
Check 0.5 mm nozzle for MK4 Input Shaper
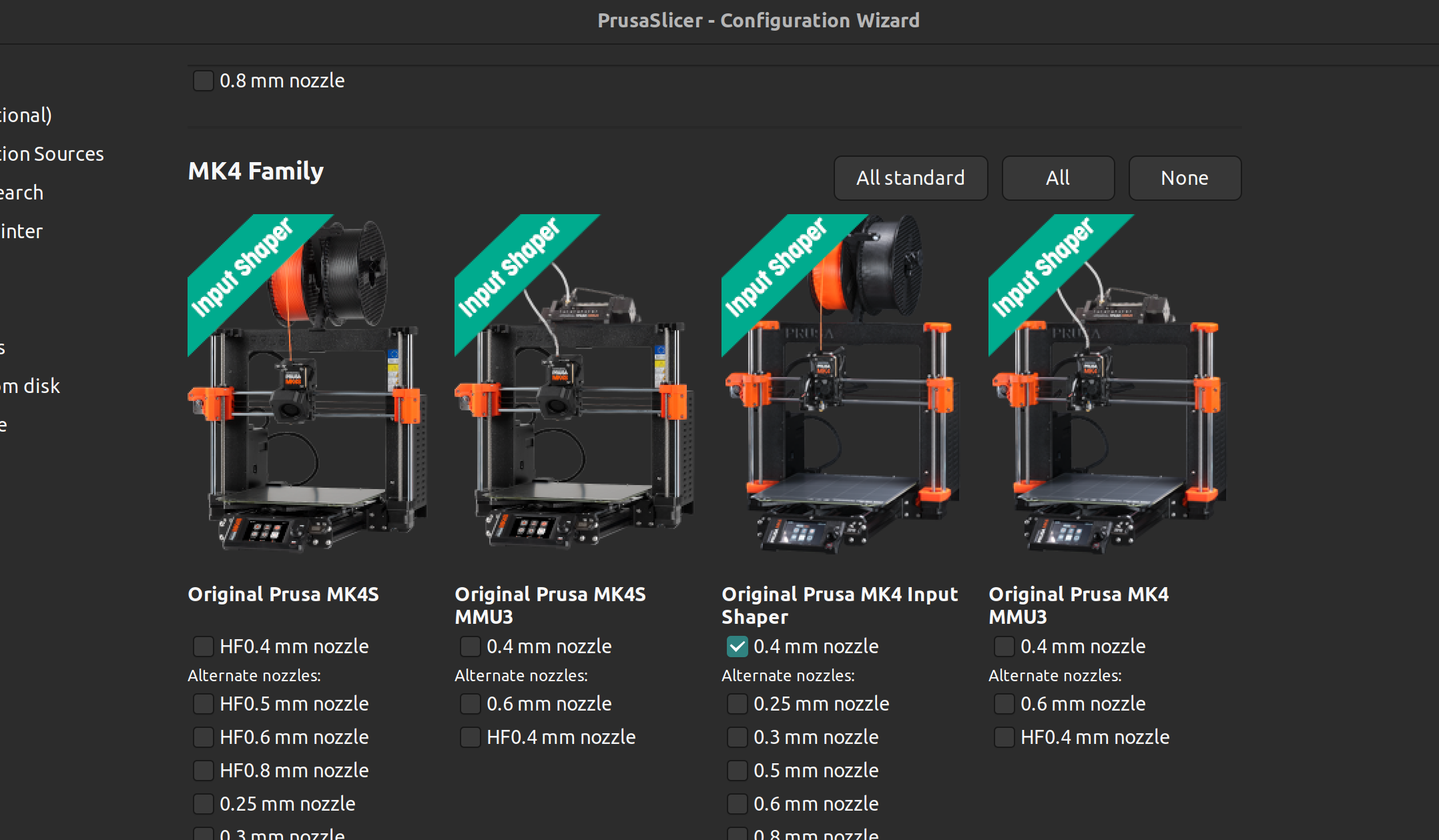(x=737, y=771)
